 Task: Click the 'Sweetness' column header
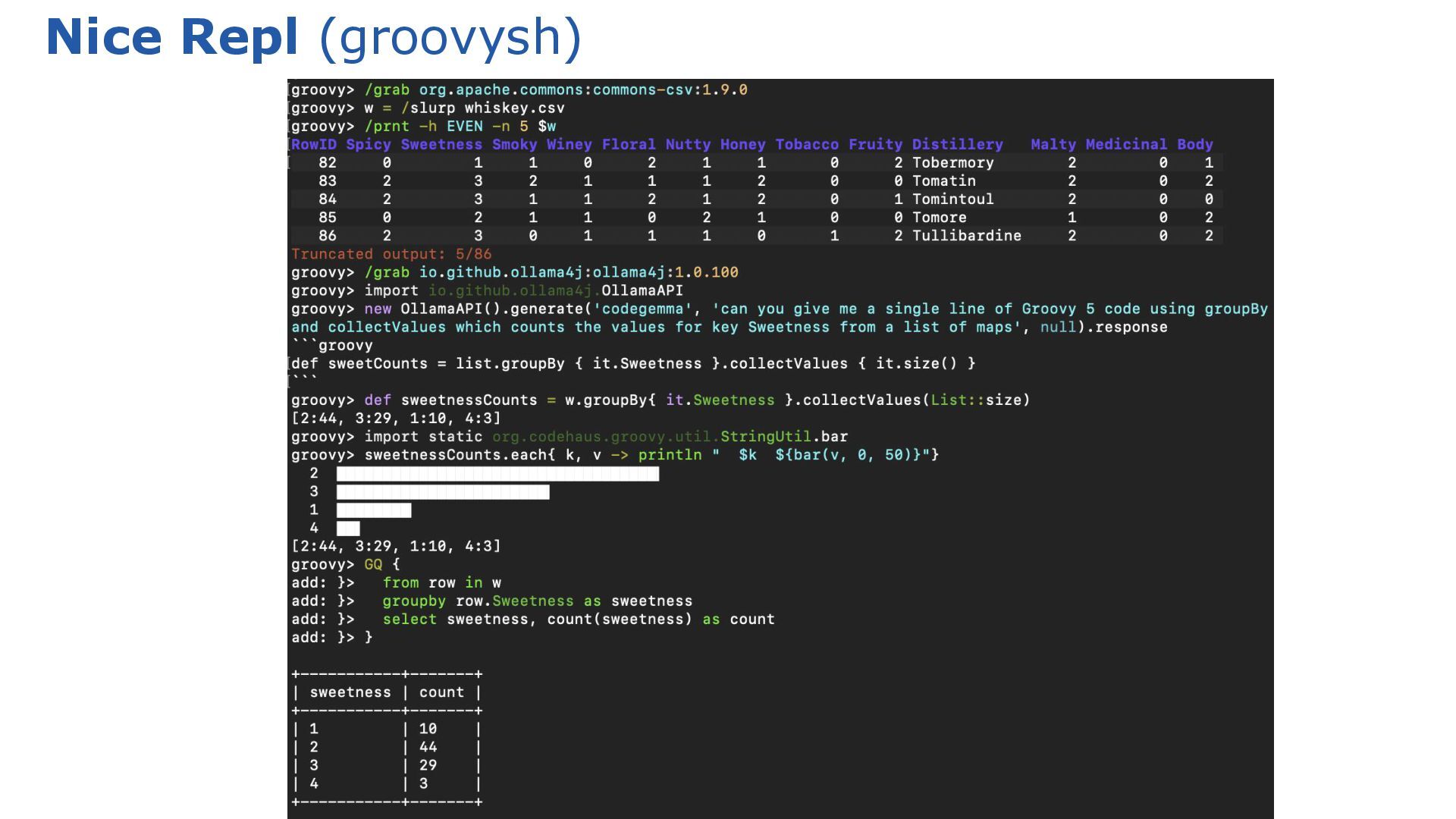click(x=441, y=144)
